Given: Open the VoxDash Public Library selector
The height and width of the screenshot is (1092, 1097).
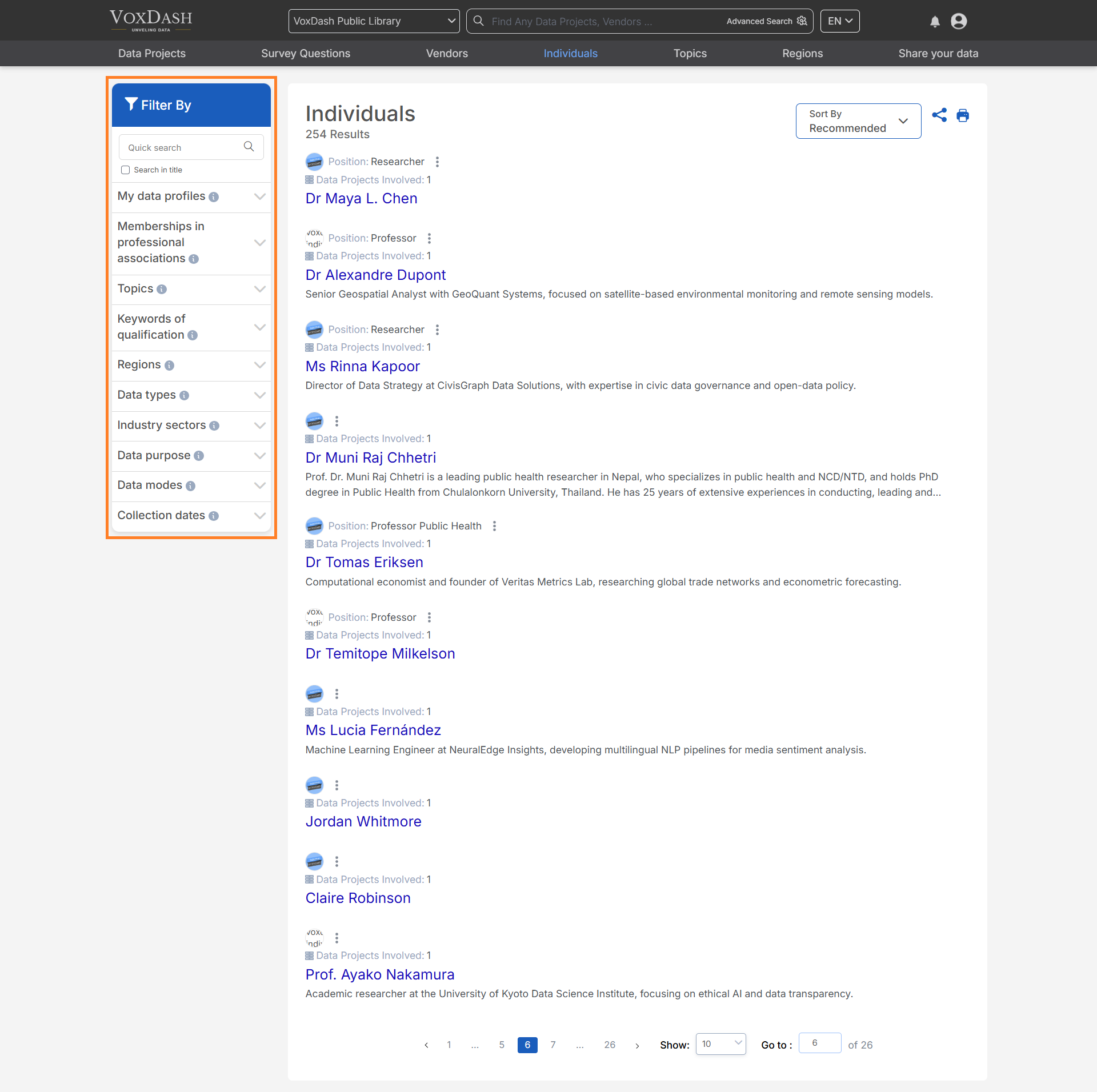Looking at the screenshot, I should (374, 21).
